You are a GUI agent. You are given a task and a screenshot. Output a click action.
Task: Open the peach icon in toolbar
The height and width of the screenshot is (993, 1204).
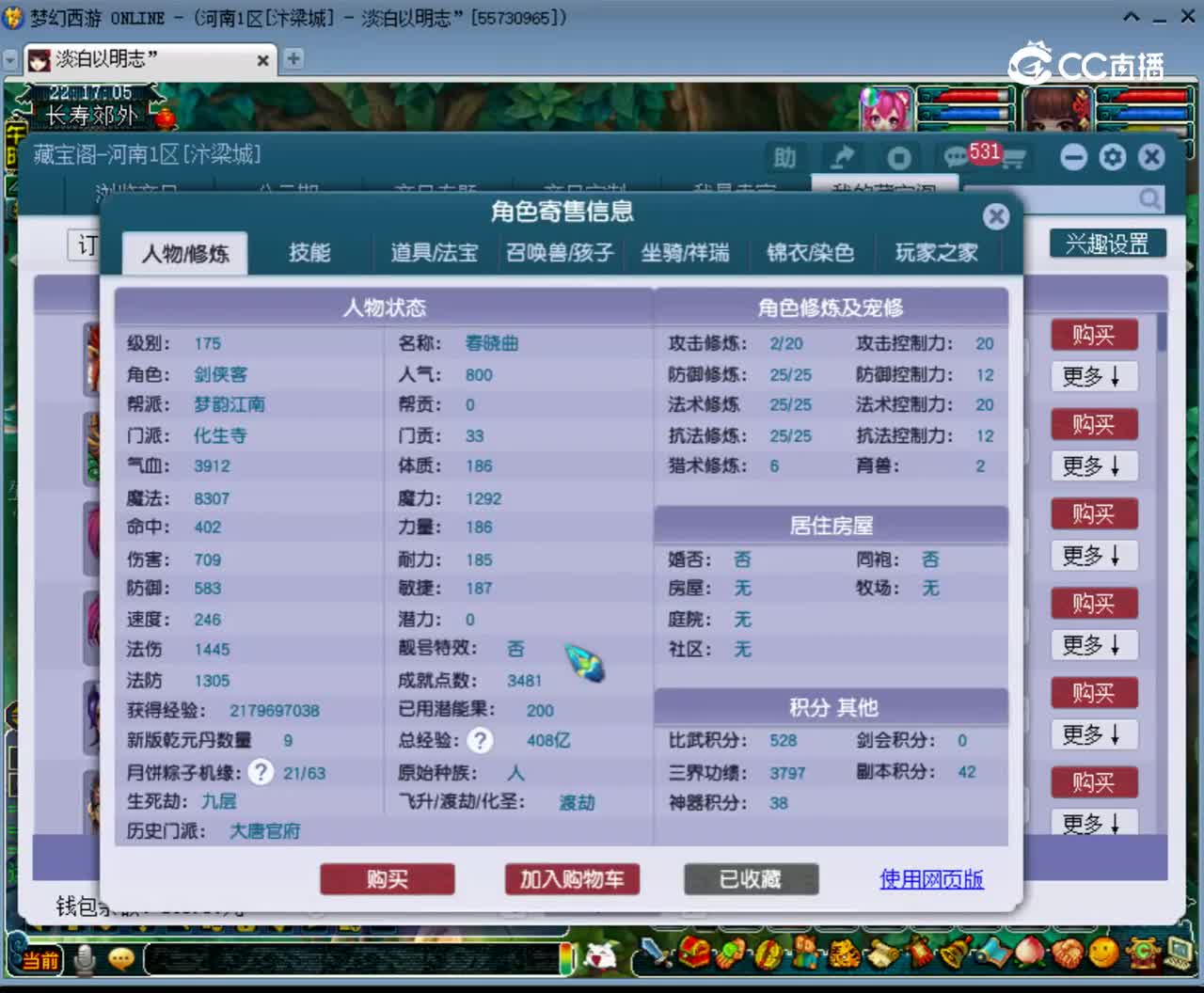[x=1030, y=954]
